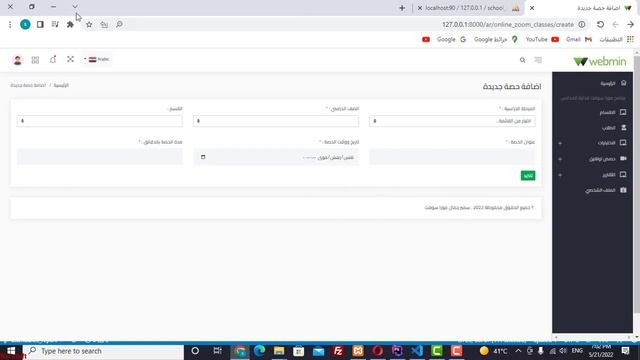Open the calendar picker icon in date field

click(203, 157)
